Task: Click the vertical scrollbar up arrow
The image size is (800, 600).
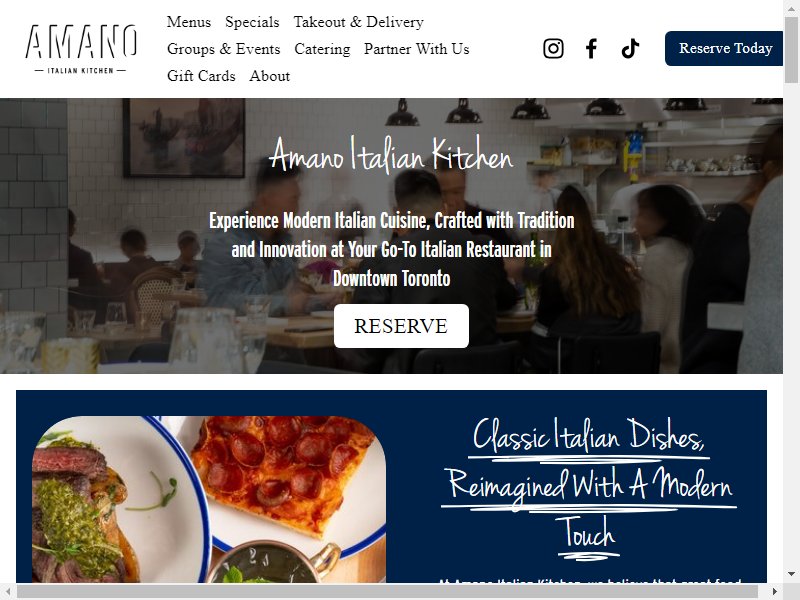Action: coord(791,8)
